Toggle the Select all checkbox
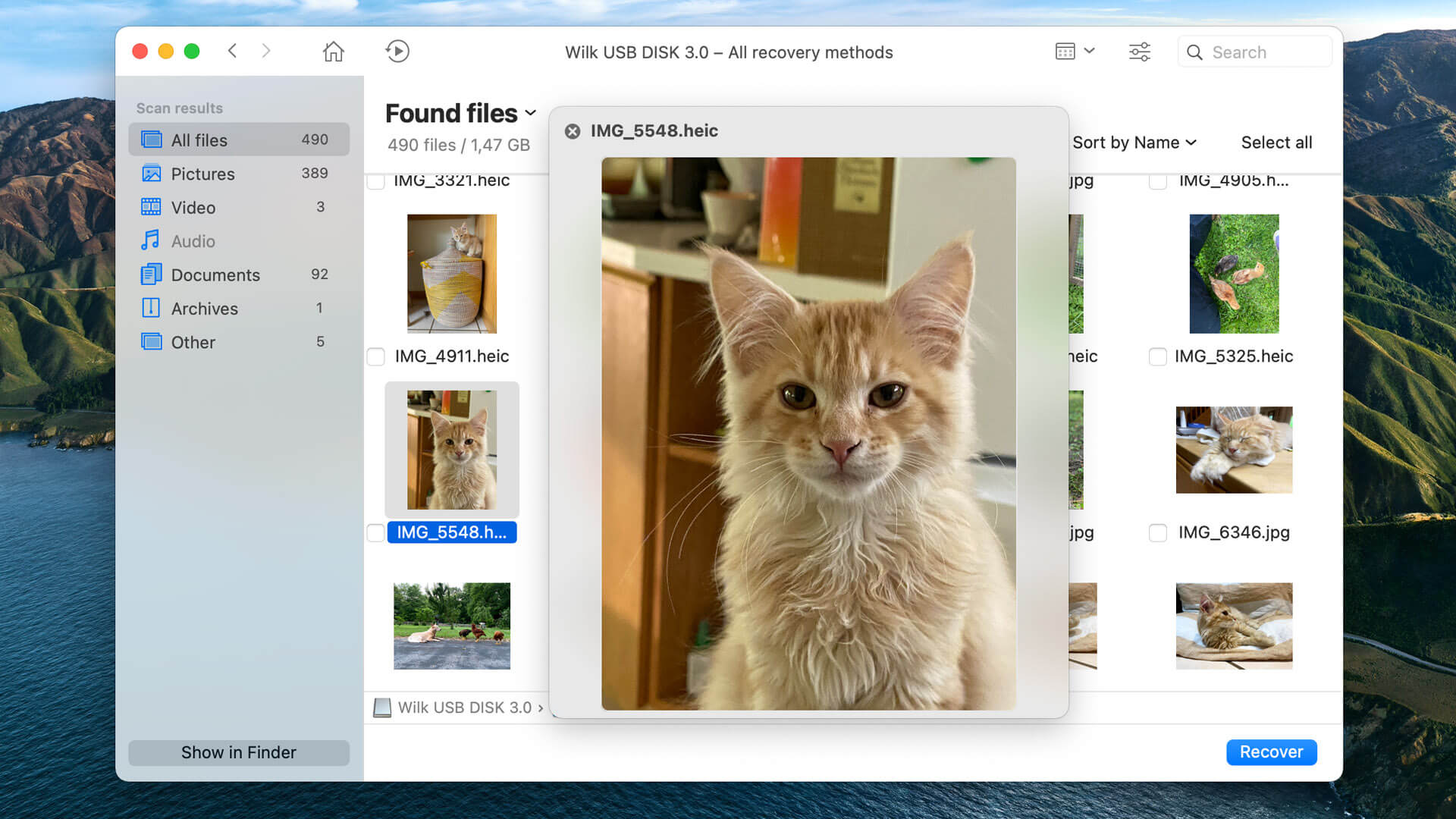The height and width of the screenshot is (819, 1456). (x=1276, y=141)
